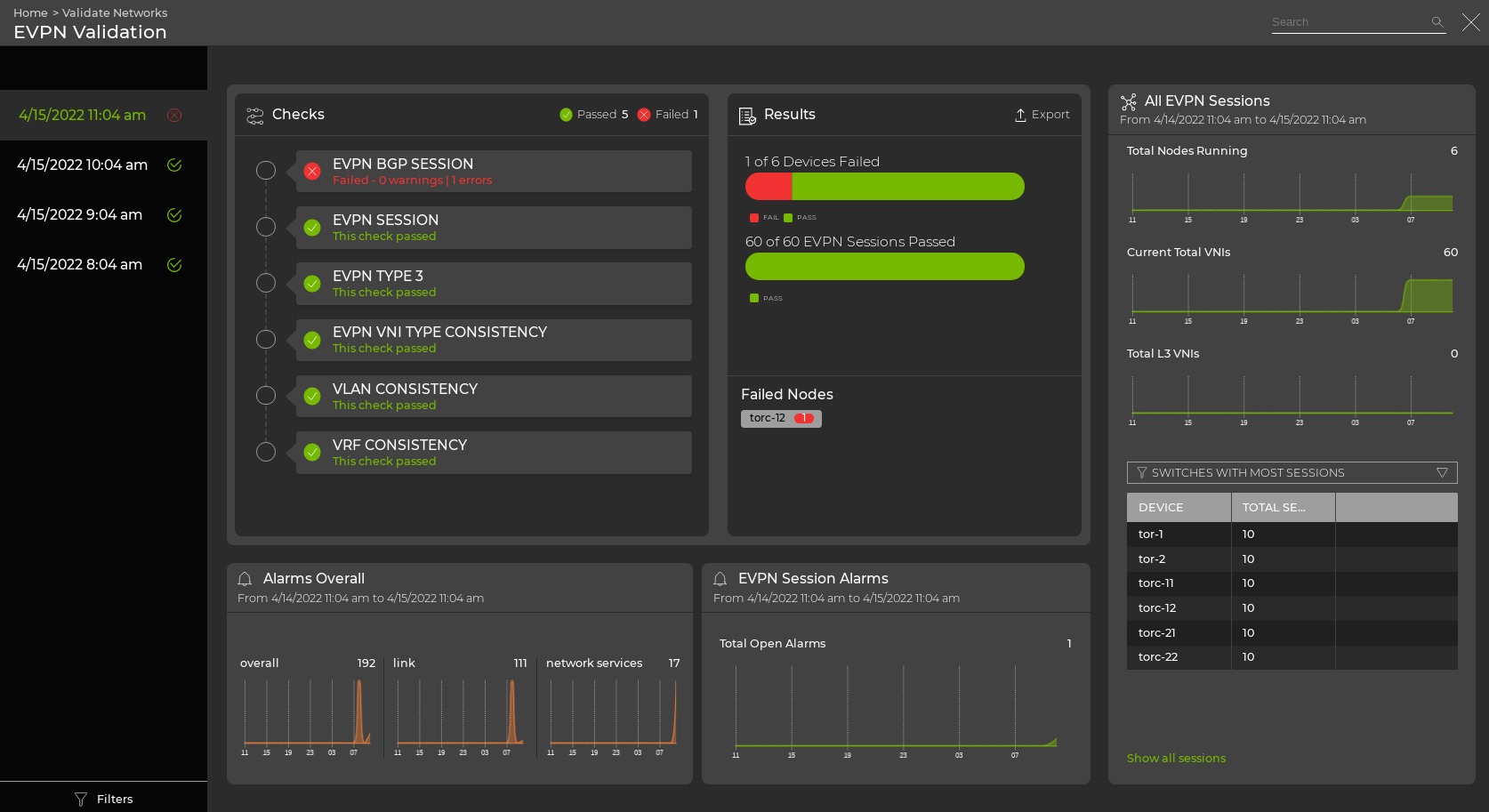Click the Export icon in the Results panel
This screenshot has width=1489, height=812.
(x=1021, y=114)
